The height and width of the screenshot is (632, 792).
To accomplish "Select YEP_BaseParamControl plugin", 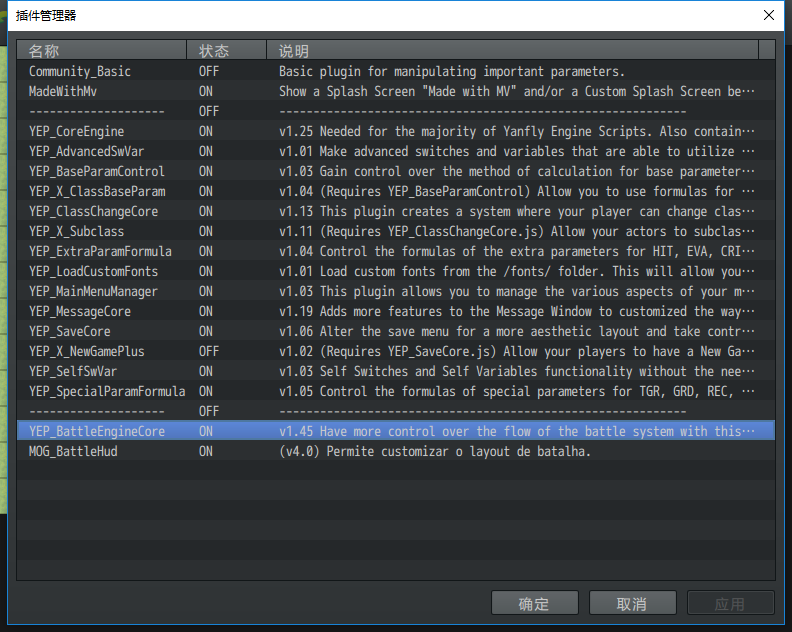I will point(395,171).
